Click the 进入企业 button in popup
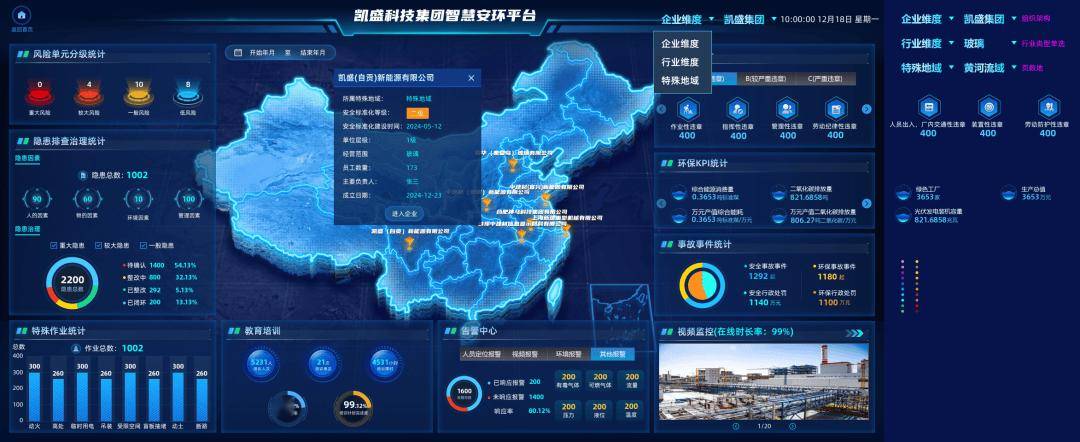 pyautogui.click(x=406, y=213)
